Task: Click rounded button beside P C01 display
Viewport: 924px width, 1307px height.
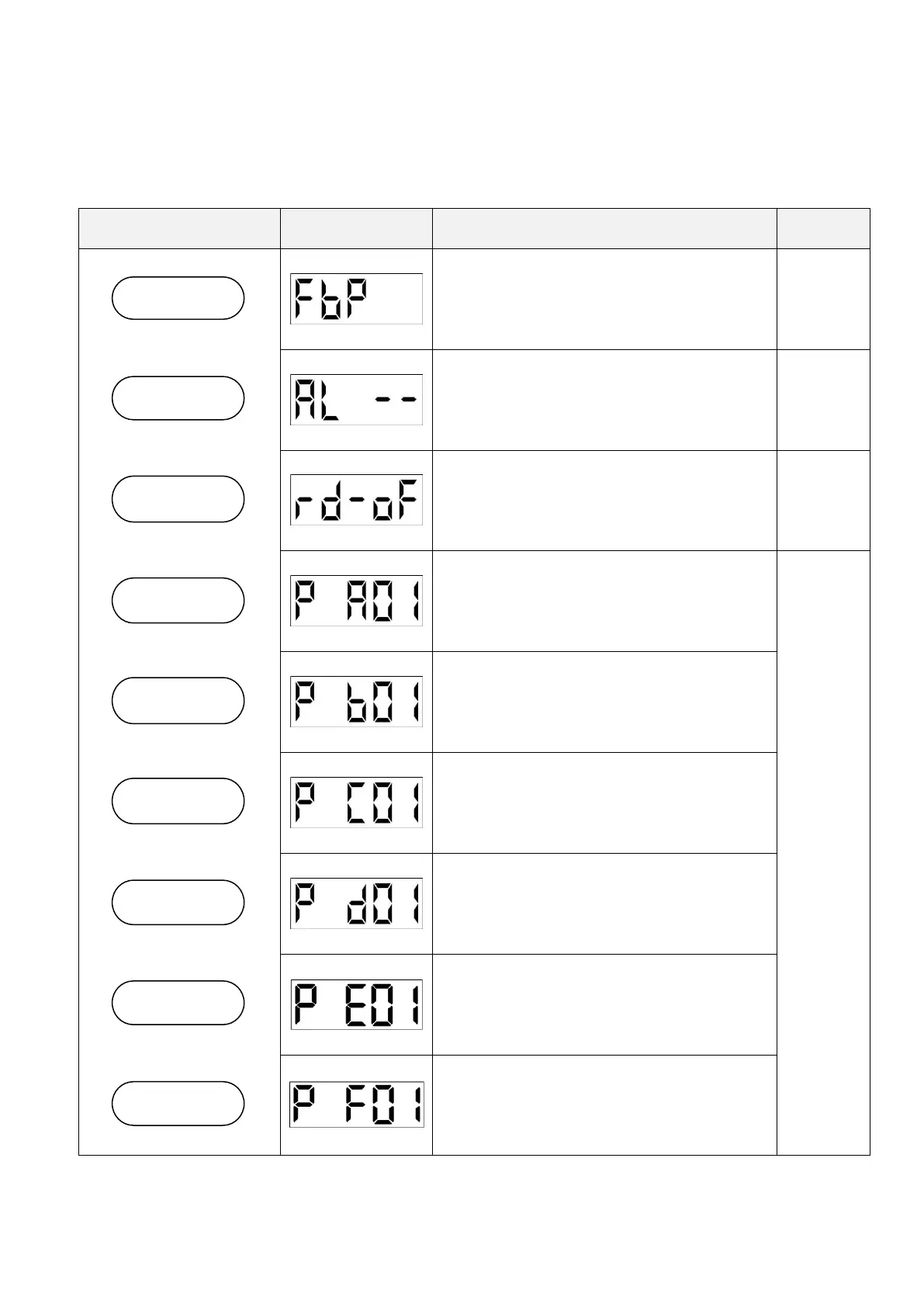Action: point(178,801)
